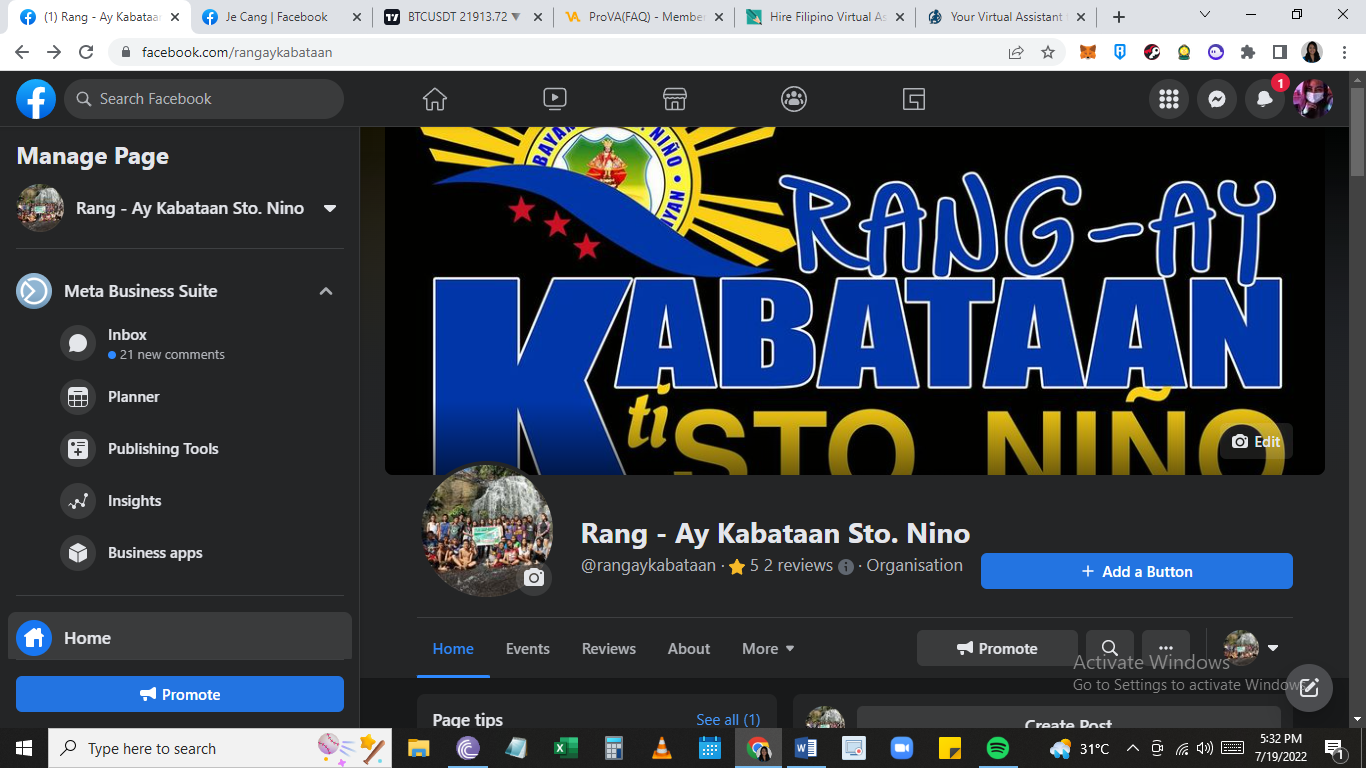Select Home in the Manage Page sidebar
1366x768 pixels.
pyautogui.click(x=180, y=637)
